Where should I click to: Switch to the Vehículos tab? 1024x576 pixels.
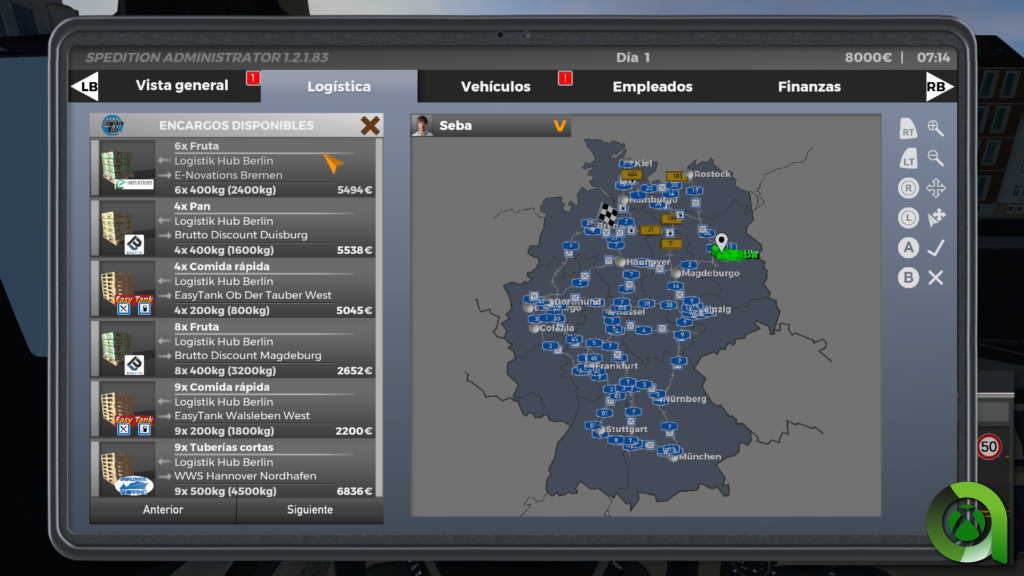pos(495,87)
